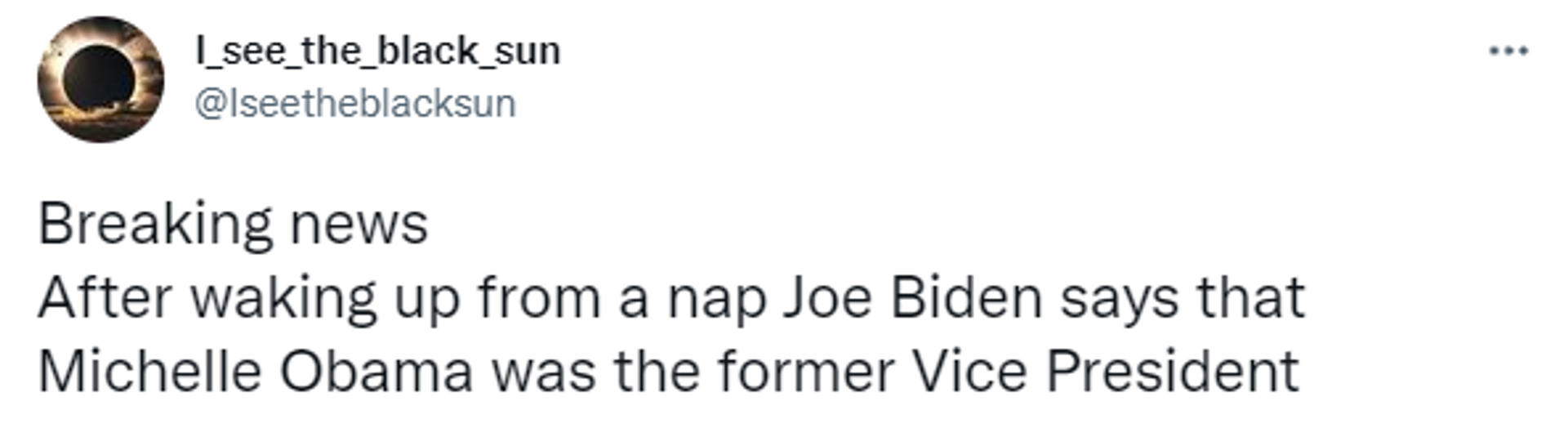Click the word "President" ending the tweet

(x=1172, y=372)
